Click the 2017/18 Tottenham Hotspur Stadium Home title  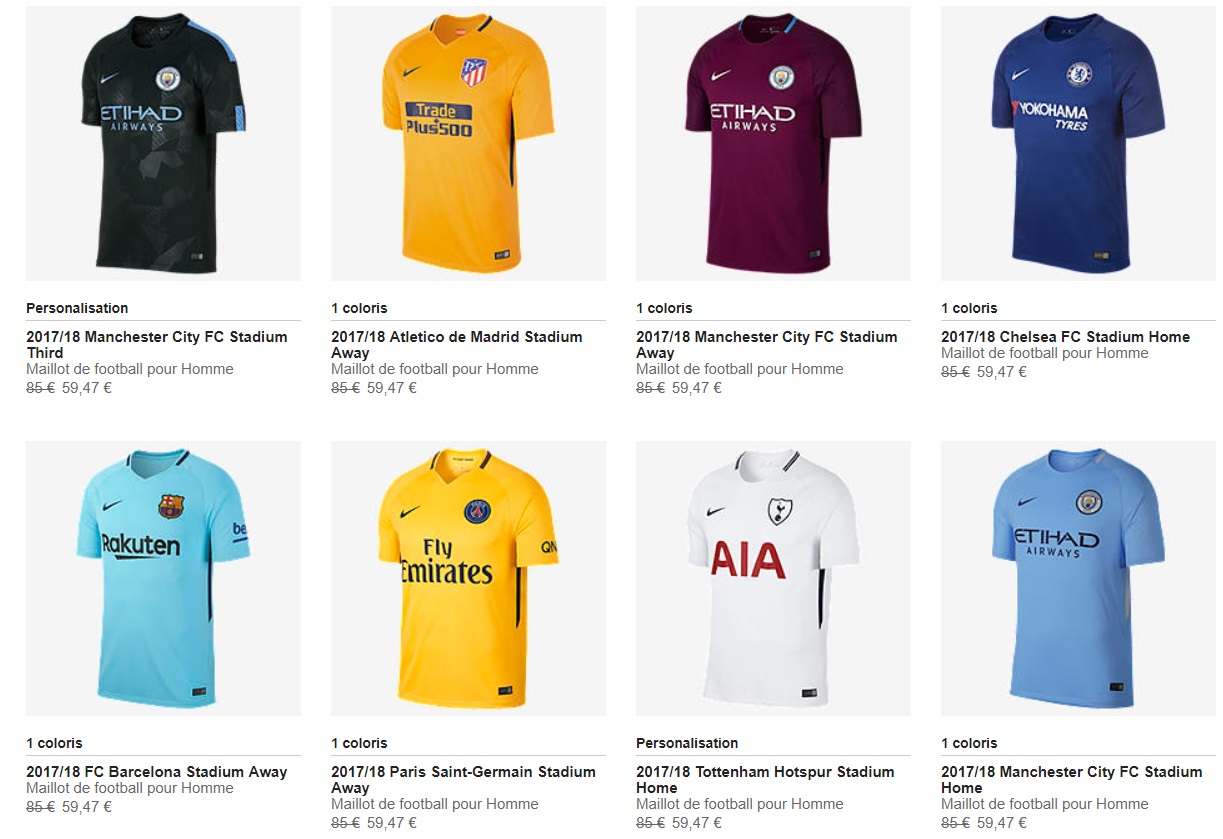point(765,780)
